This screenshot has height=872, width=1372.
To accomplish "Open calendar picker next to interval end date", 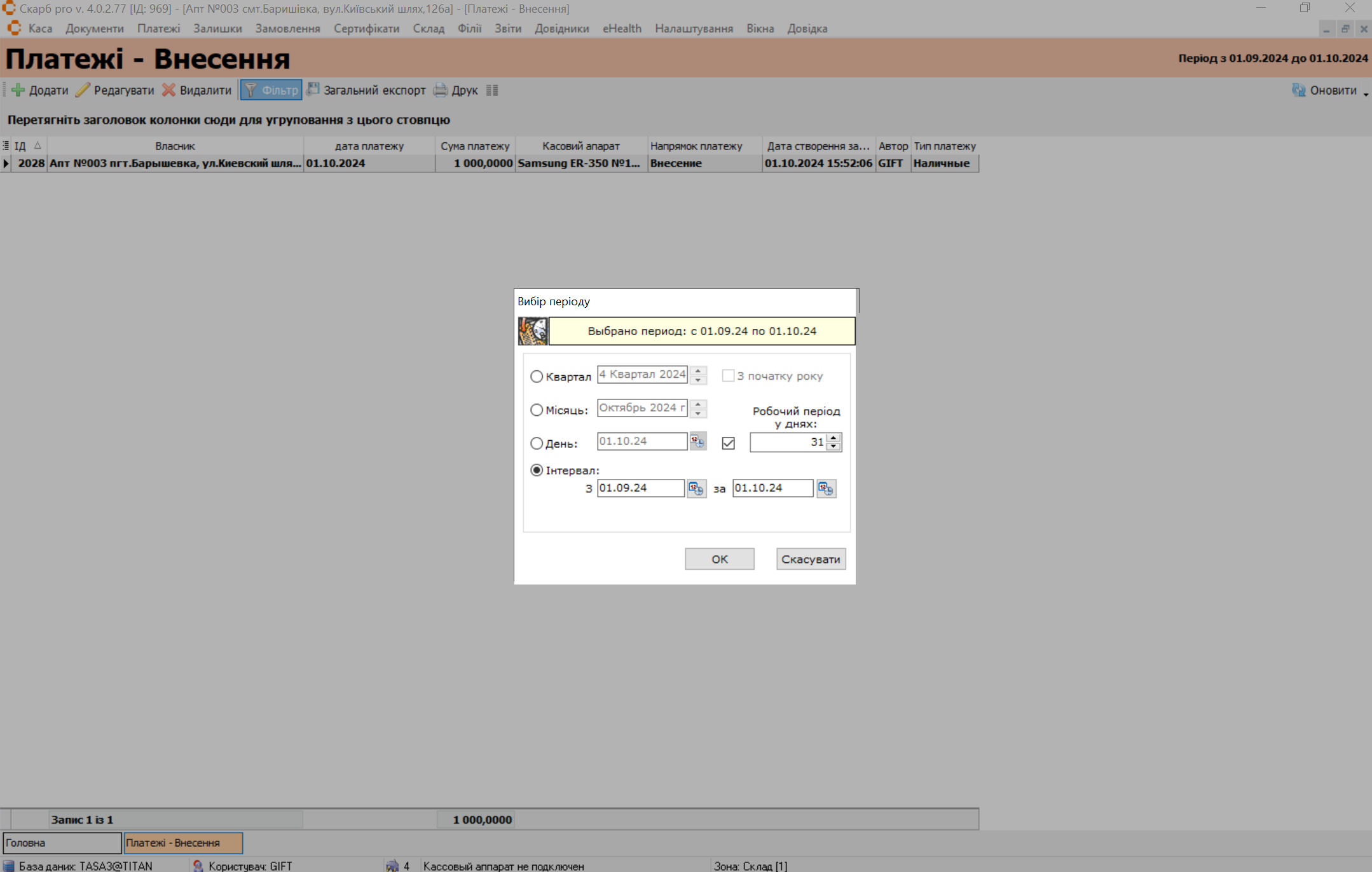I will [826, 488].
